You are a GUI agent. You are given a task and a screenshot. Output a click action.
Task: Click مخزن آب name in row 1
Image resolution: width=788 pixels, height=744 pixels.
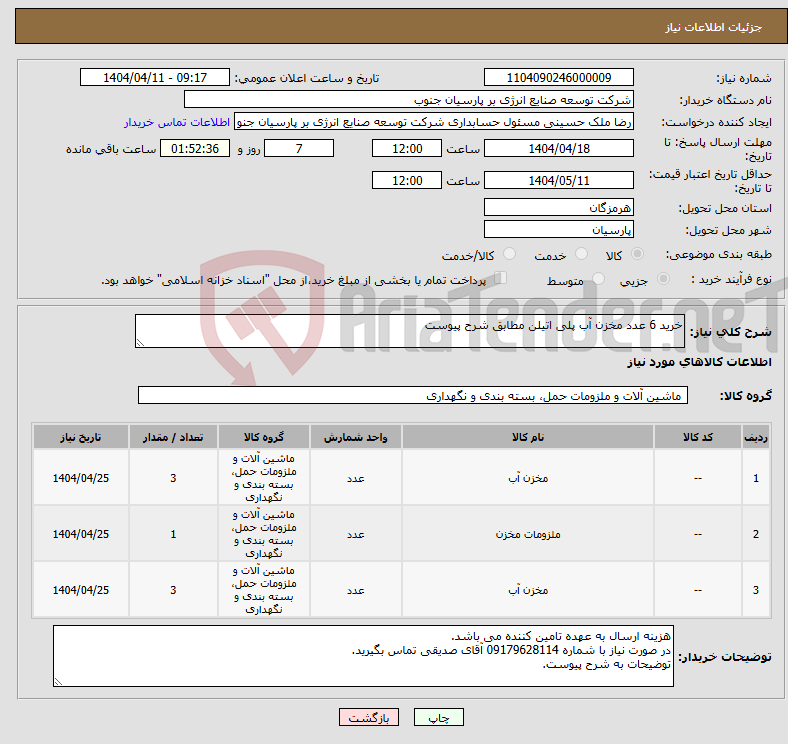coord(528,478)
